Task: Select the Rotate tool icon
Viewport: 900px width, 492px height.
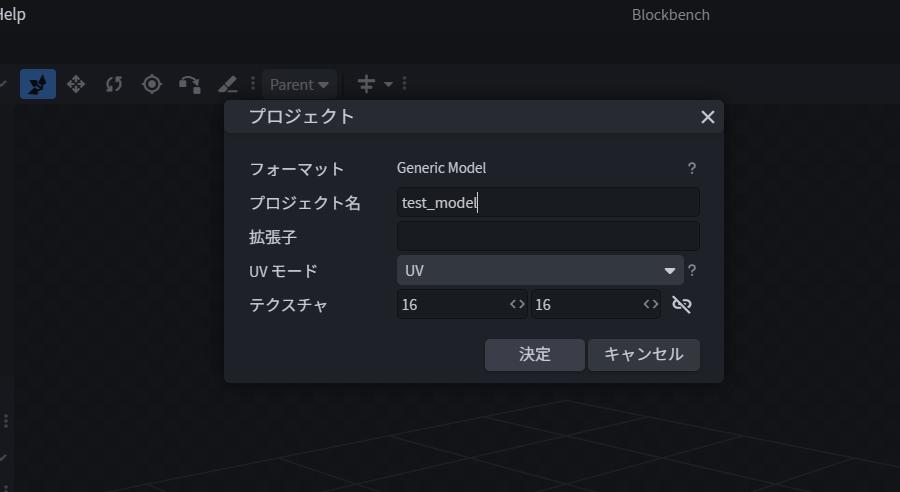Action: click(x=114, y=84)
